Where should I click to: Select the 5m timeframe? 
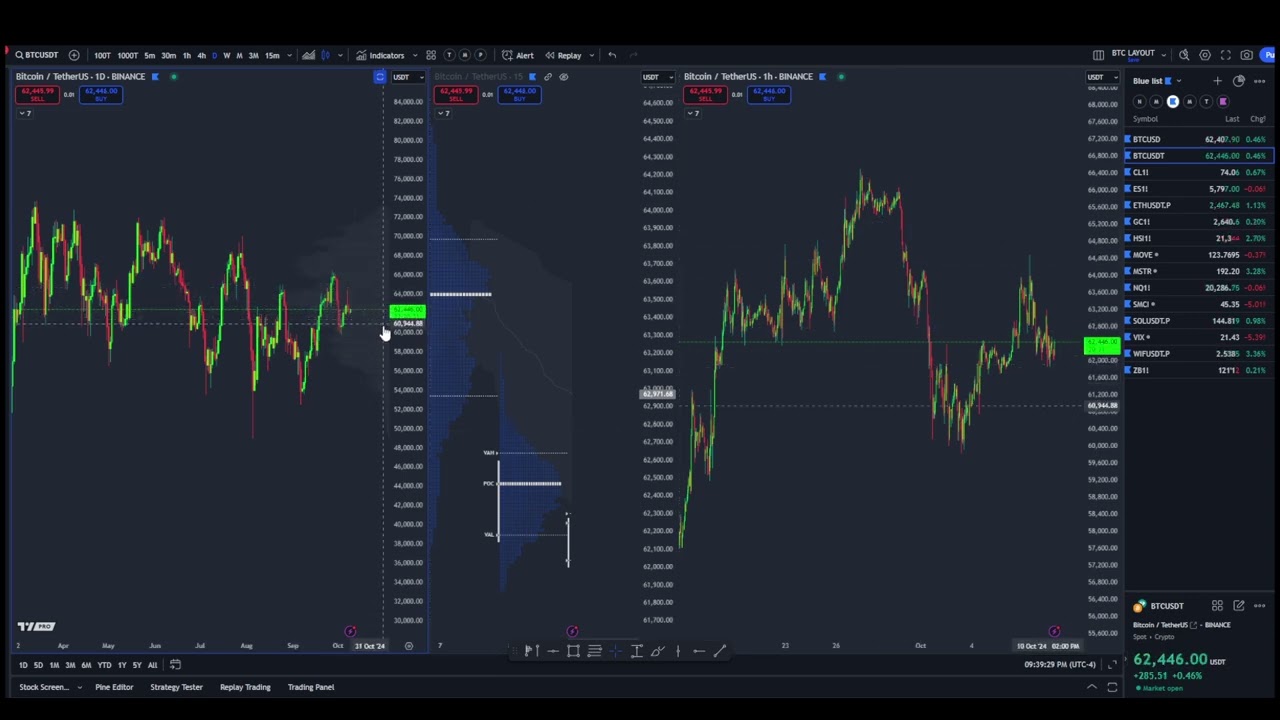[x=149, y=55]
